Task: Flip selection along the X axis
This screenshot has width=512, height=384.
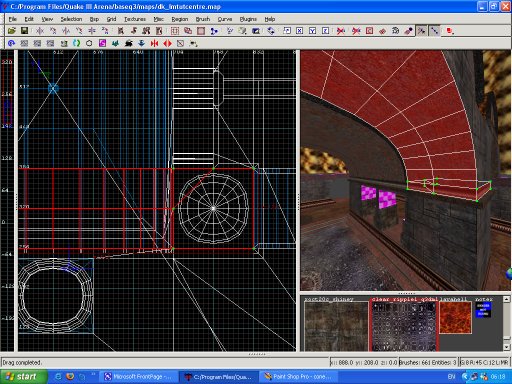Action: coord(40,31)
